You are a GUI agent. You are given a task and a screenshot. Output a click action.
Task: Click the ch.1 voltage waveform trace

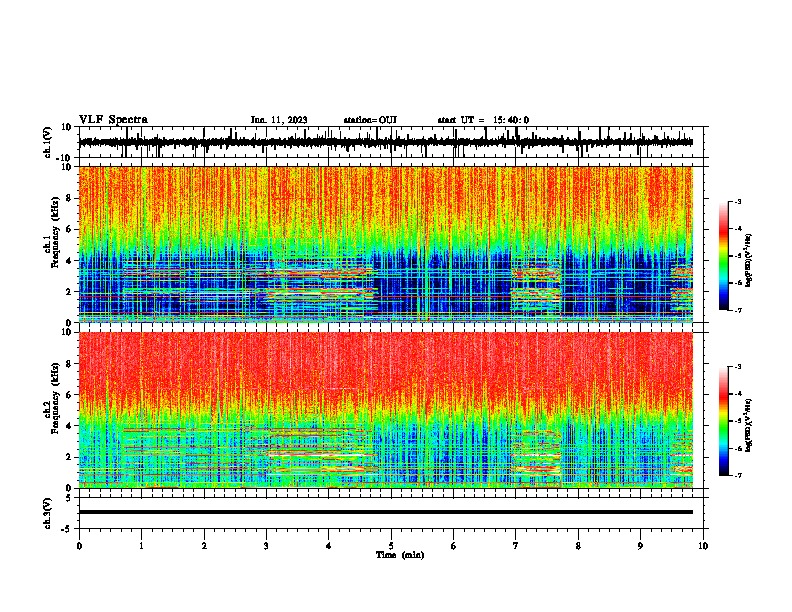[385, 142]
